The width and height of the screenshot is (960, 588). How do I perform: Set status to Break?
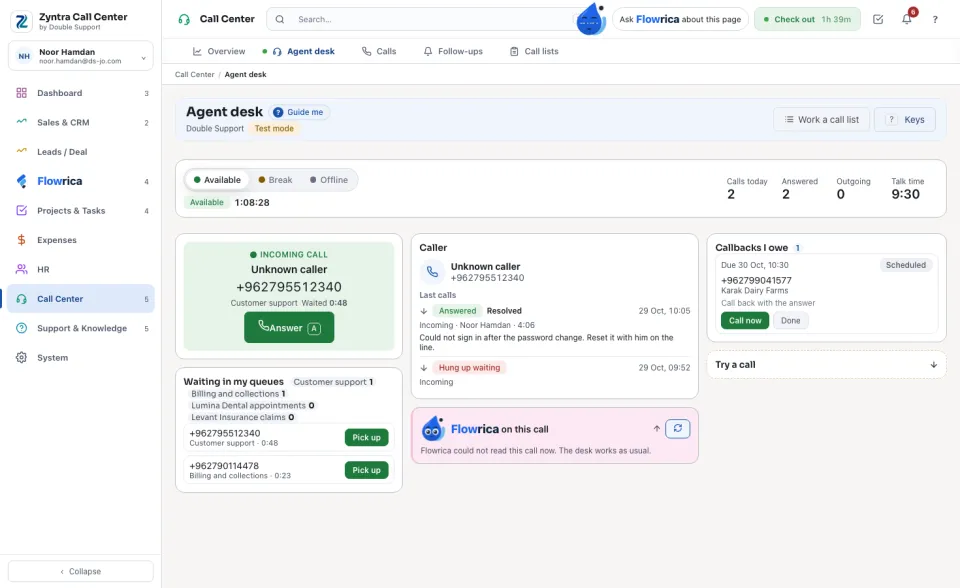[x=276, y=179]
